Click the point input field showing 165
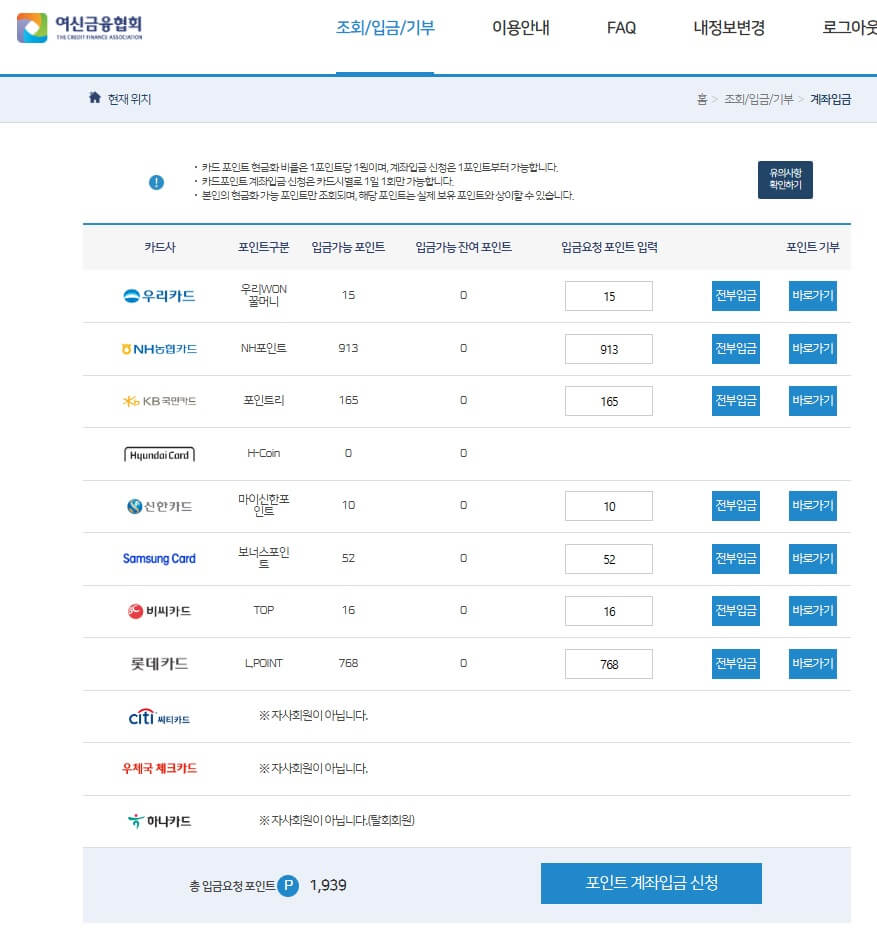This screenshot has width=877, height=930. [x=609, y=400]
